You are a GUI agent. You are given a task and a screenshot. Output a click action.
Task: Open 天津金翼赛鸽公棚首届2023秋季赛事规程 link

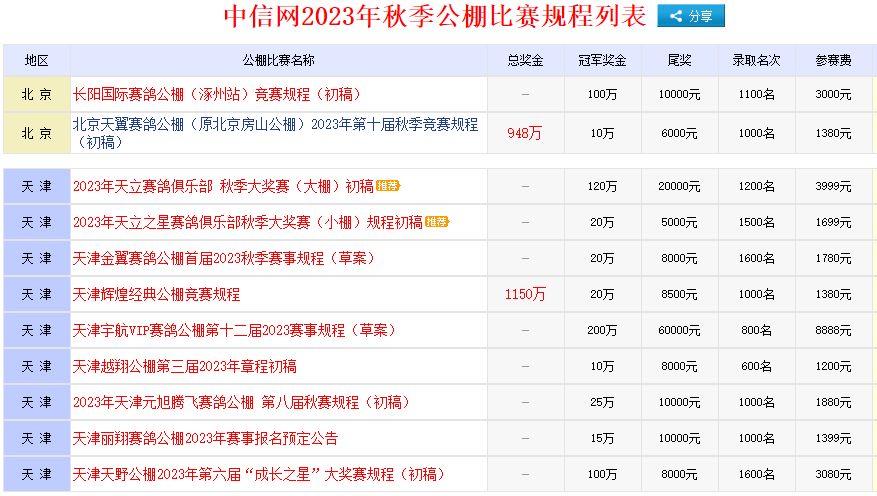[224, 258]
